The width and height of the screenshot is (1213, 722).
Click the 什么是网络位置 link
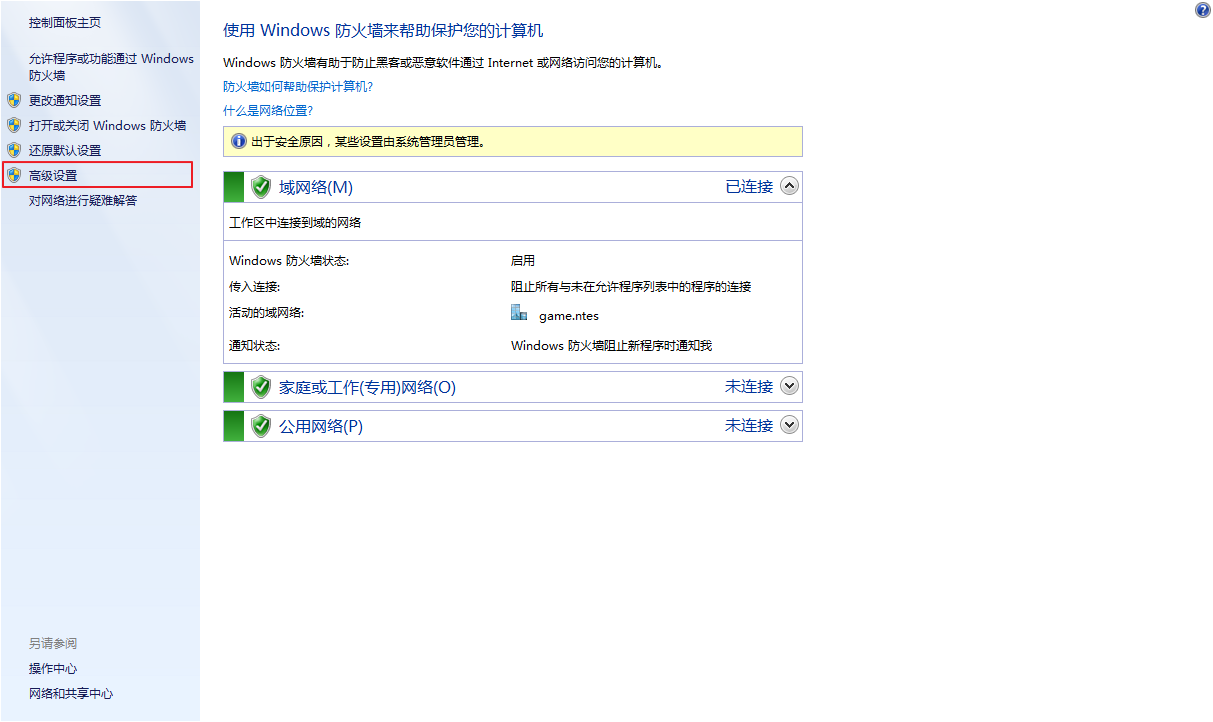point(268,111)
